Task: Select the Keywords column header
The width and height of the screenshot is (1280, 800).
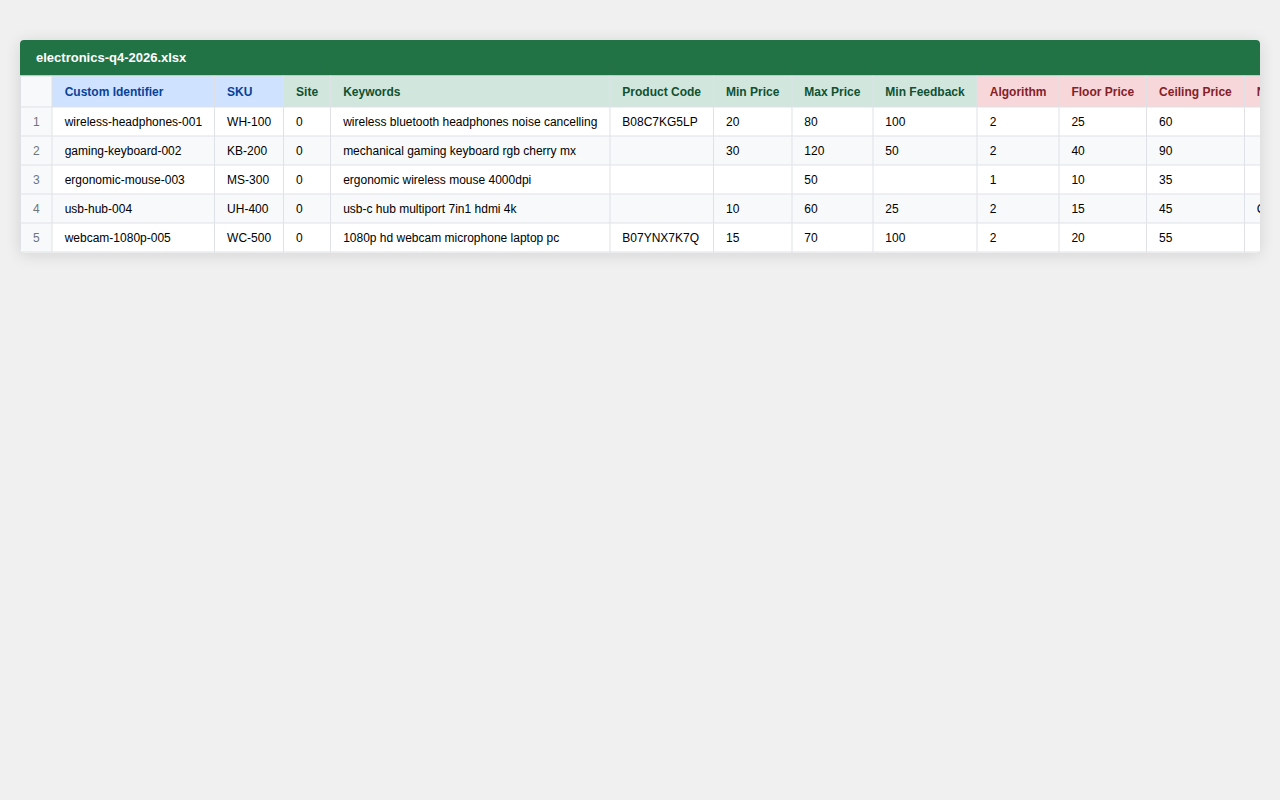Action: (371, 92)
